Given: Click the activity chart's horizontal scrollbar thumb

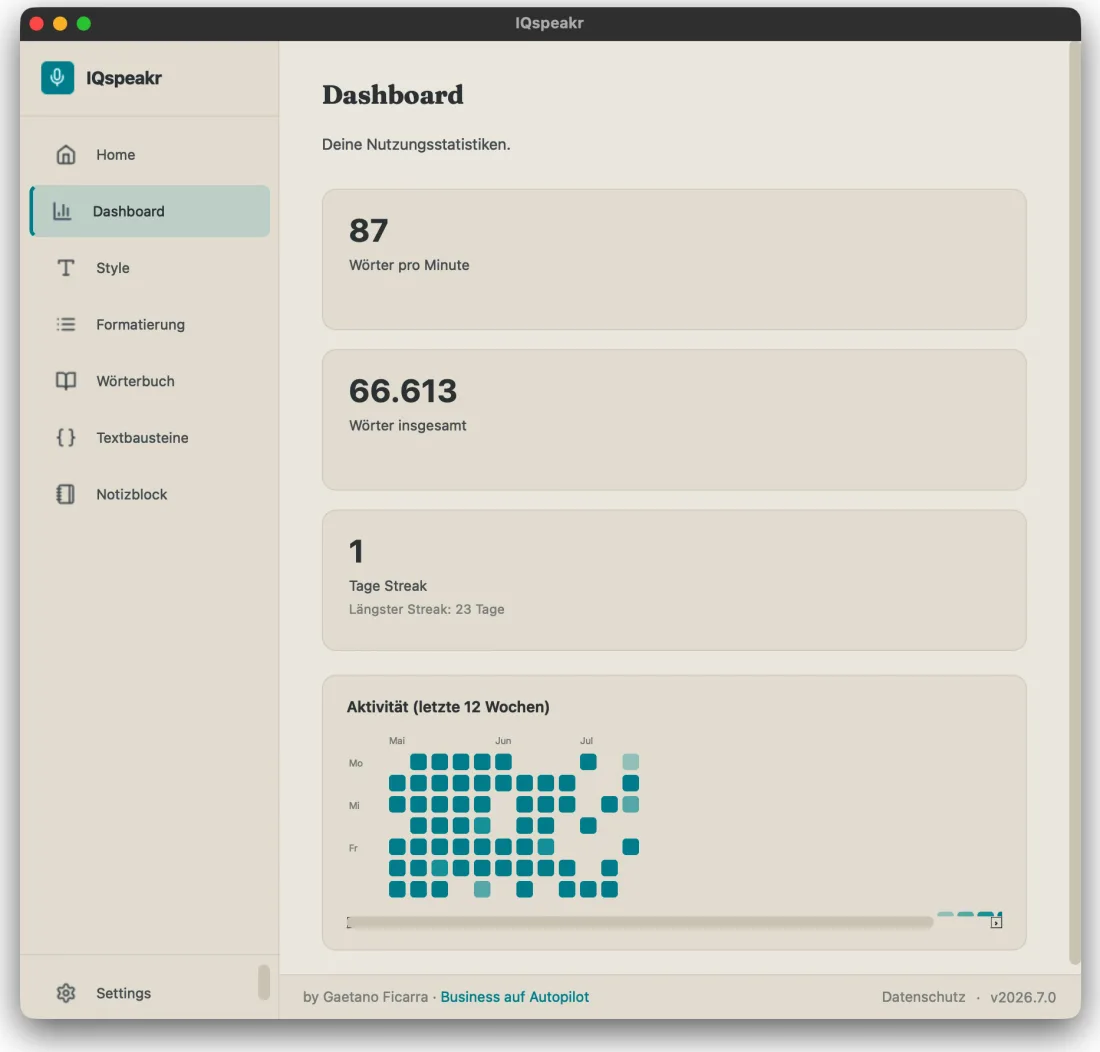Looking at the screenshot, I should (x=641, y=922).
